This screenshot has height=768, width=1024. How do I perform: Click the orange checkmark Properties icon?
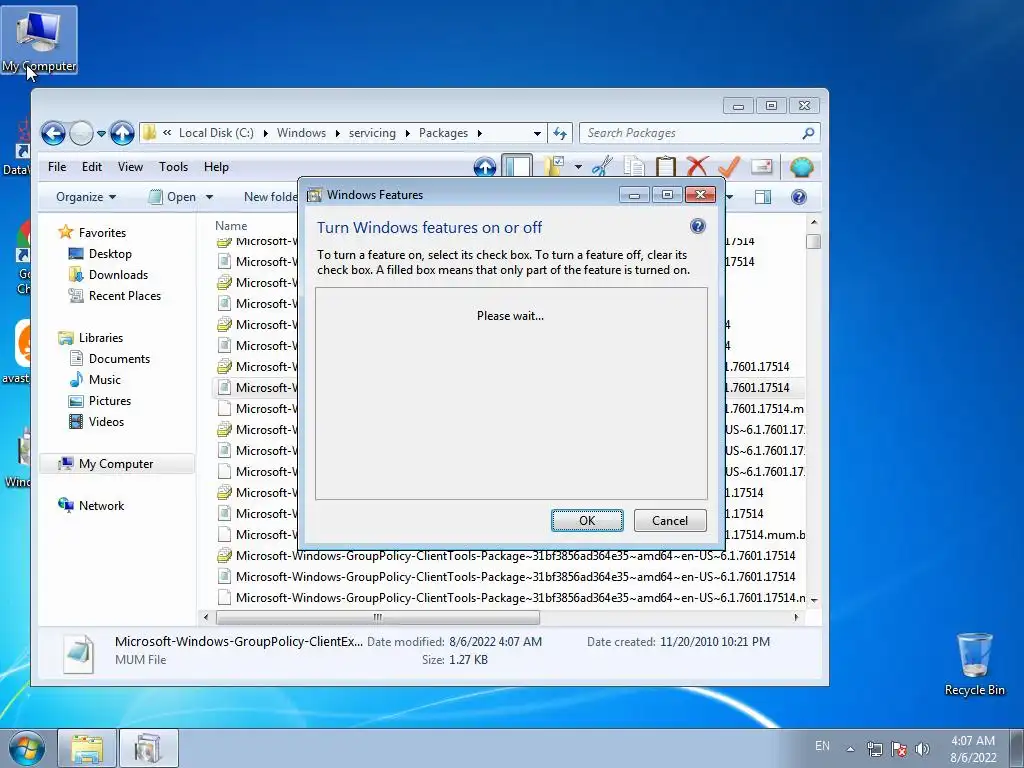(729, 167)
